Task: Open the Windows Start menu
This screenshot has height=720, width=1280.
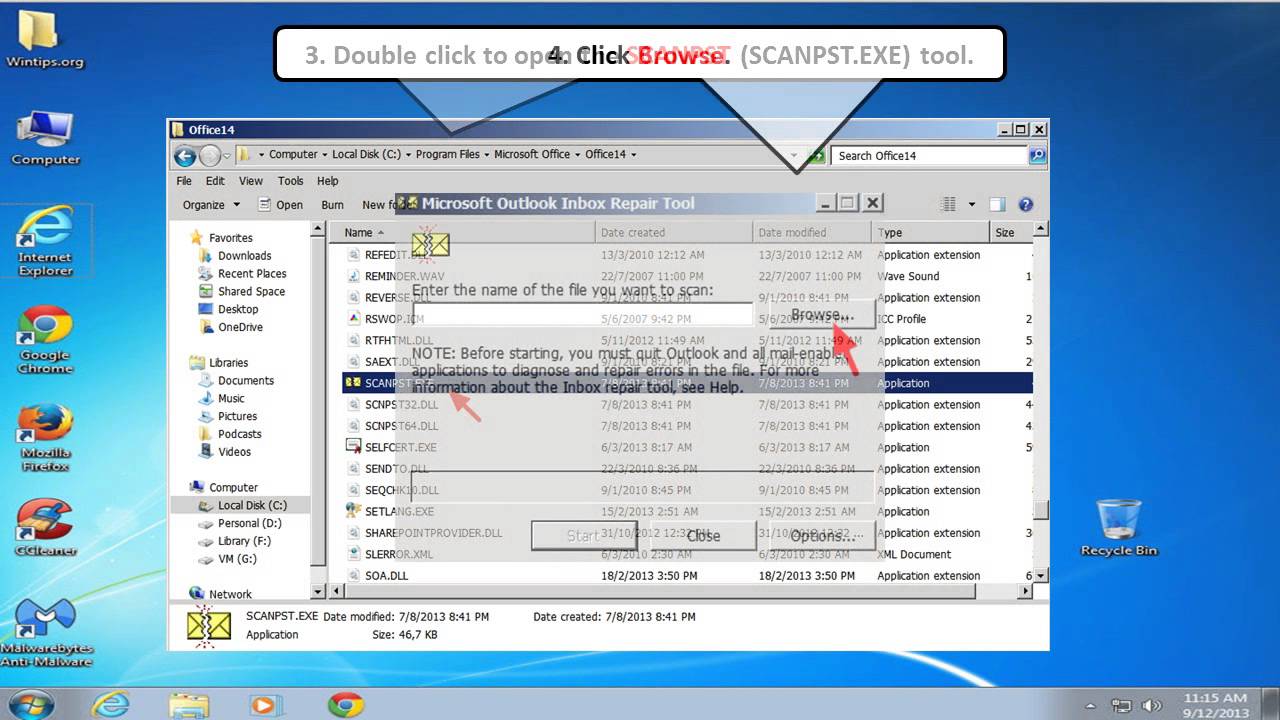Action: pos(33,704)
